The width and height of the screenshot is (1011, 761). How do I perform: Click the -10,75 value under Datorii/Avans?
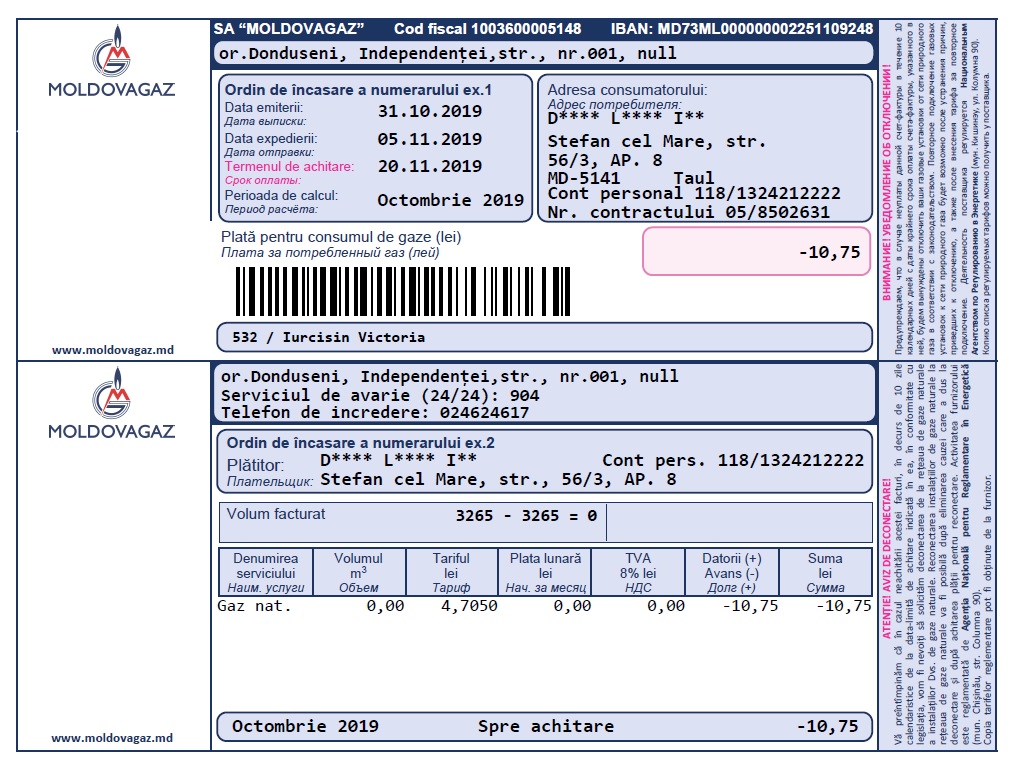(x=751, y=606)
